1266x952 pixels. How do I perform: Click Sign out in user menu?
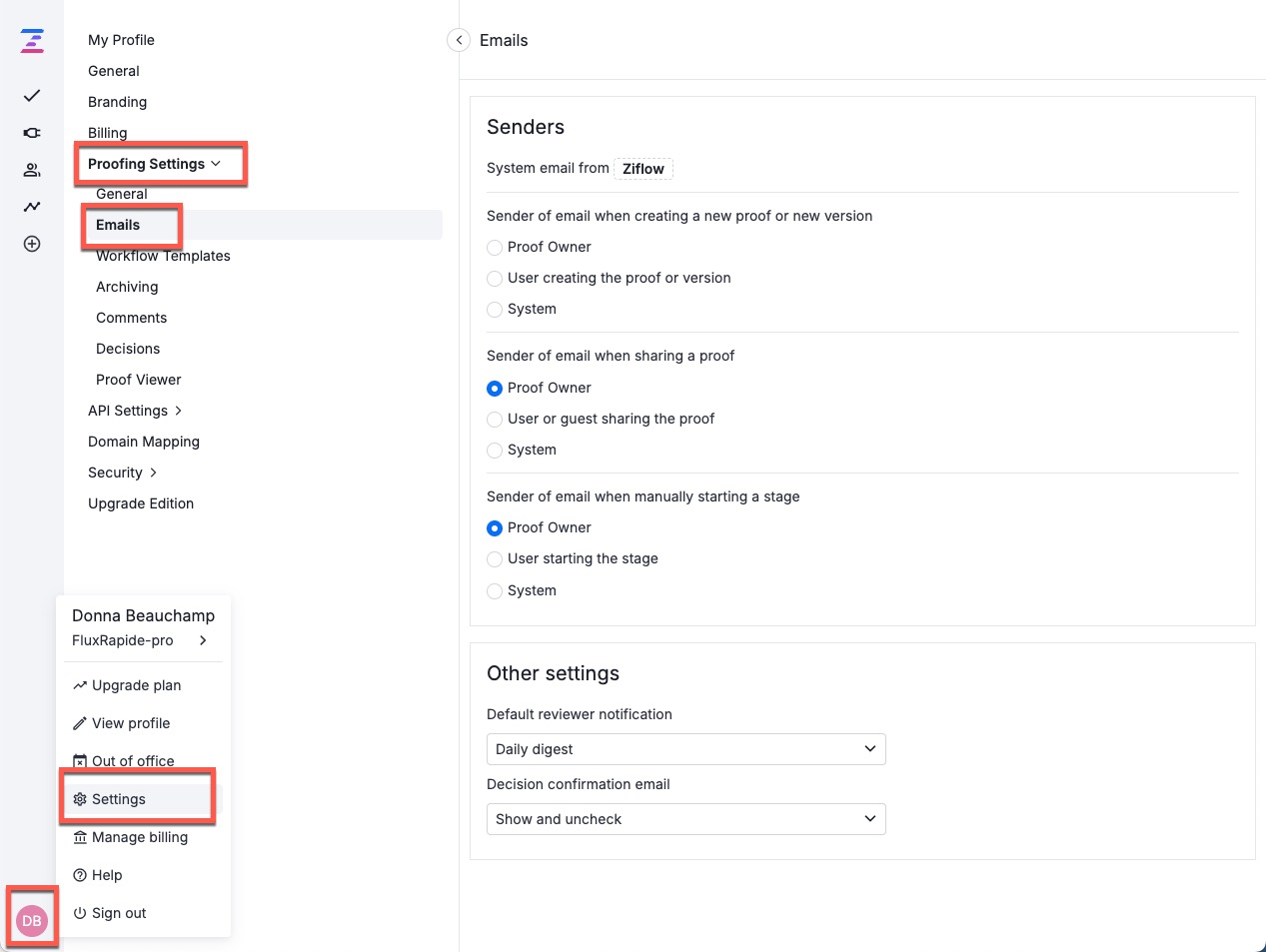(118, 913)
